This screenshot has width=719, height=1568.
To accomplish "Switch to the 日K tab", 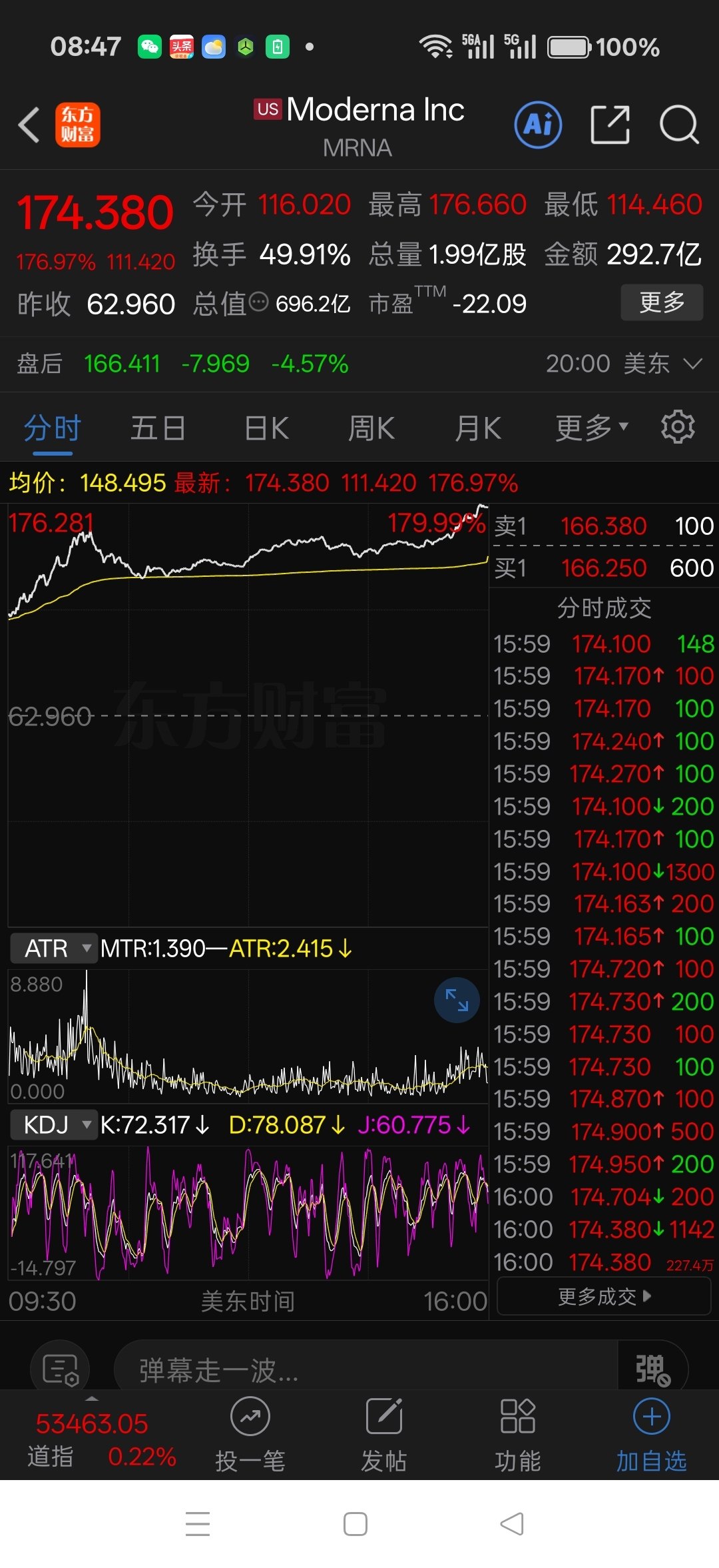I will pos(266,428).
